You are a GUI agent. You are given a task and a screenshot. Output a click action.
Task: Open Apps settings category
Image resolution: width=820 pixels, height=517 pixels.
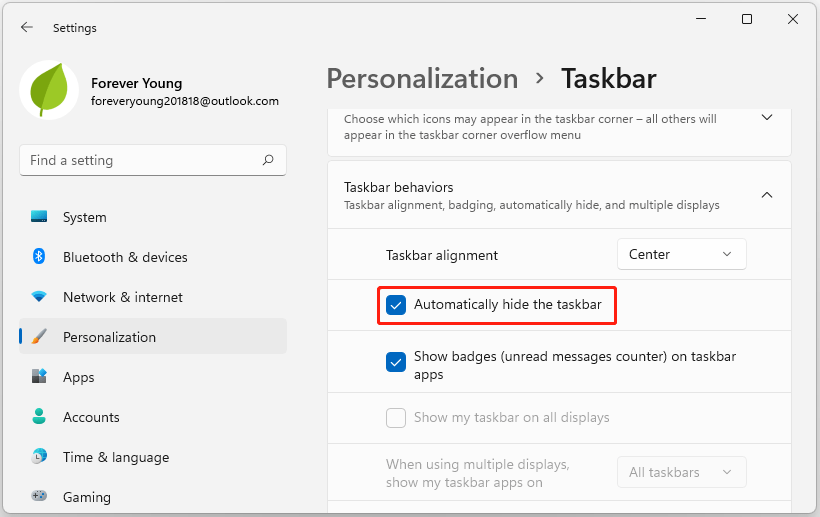point(153,377)
